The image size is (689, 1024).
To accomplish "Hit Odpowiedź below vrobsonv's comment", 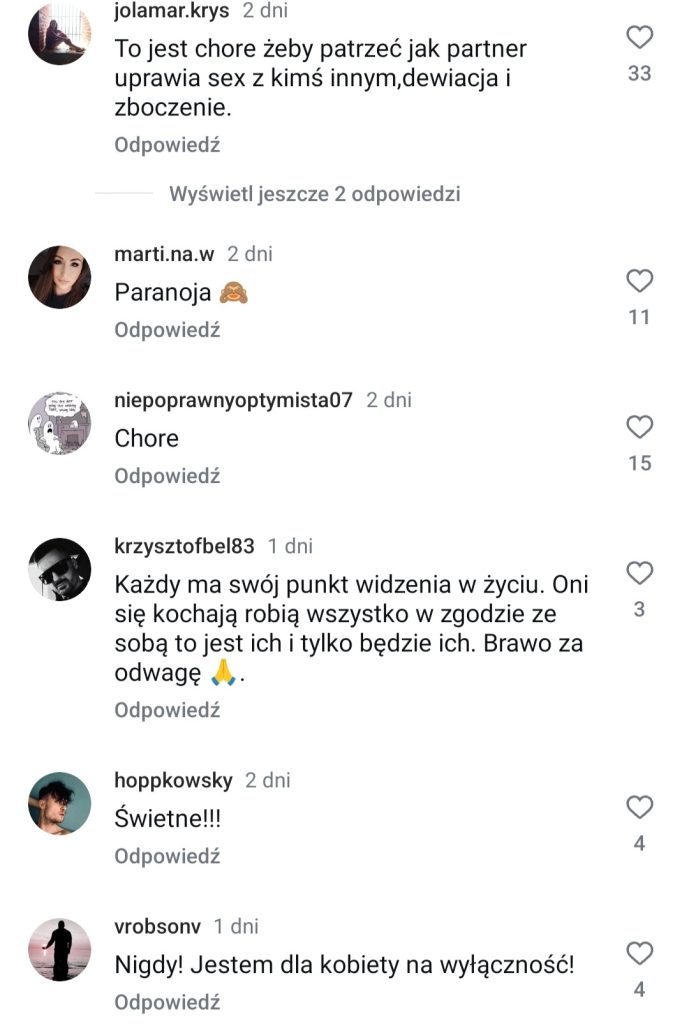I will point(167,1002).
